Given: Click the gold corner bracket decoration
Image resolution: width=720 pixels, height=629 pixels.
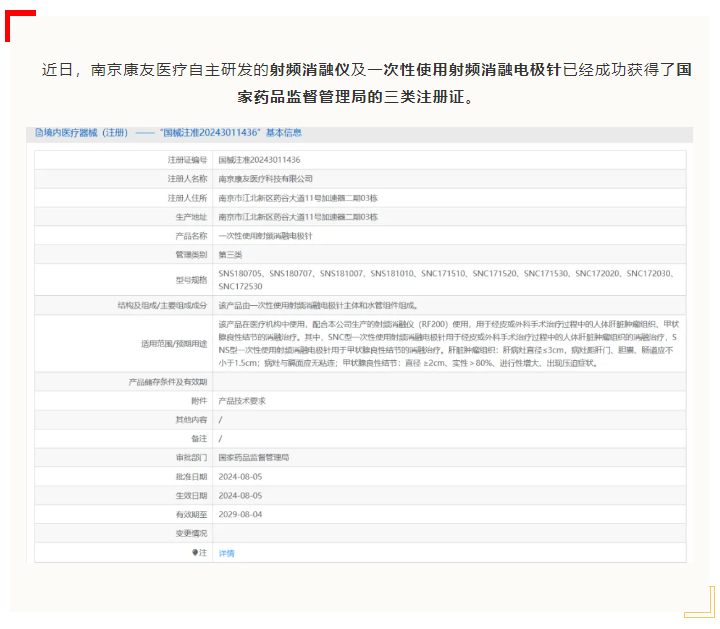Looking at the screenshot, I should (x=700, y=603).
